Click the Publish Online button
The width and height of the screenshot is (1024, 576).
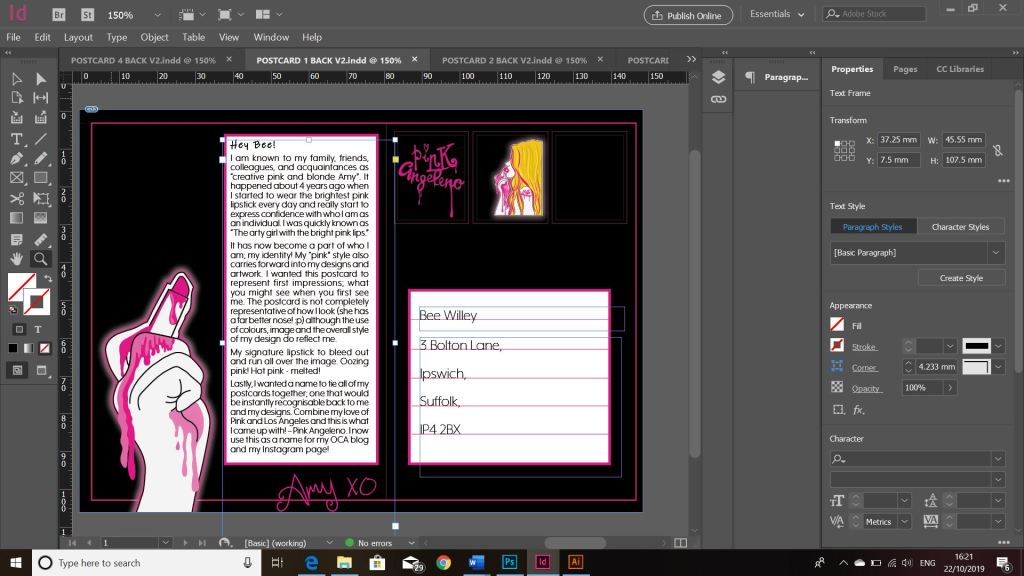point(687,15)
